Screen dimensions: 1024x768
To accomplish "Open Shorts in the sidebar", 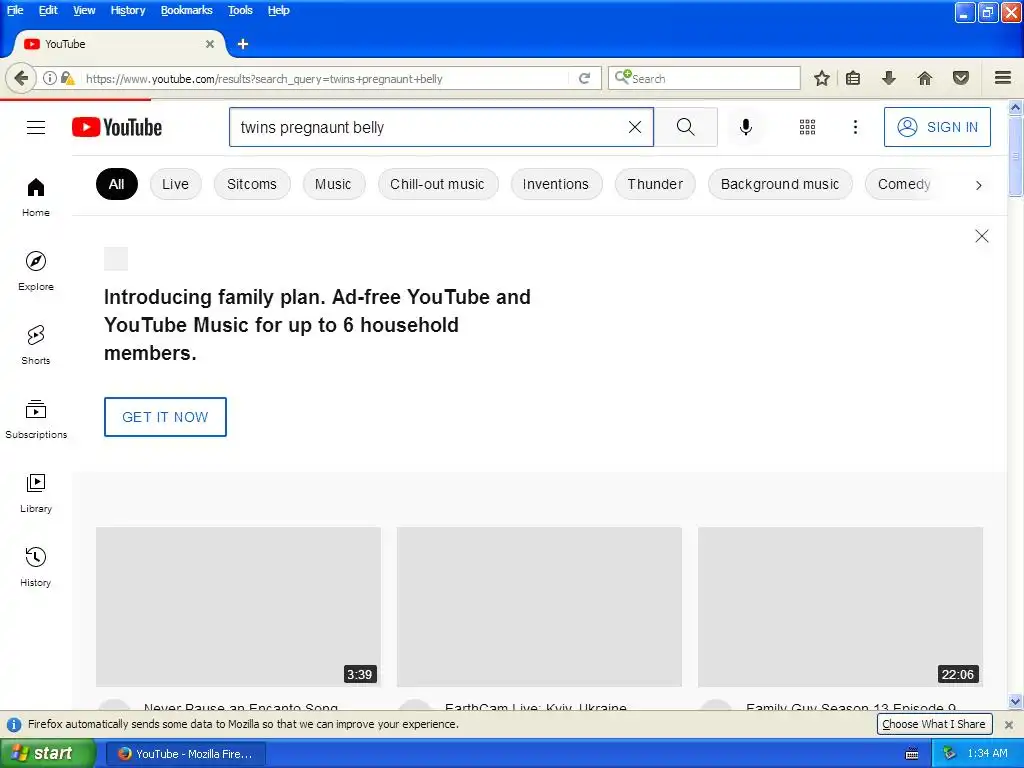I will 36,345.
